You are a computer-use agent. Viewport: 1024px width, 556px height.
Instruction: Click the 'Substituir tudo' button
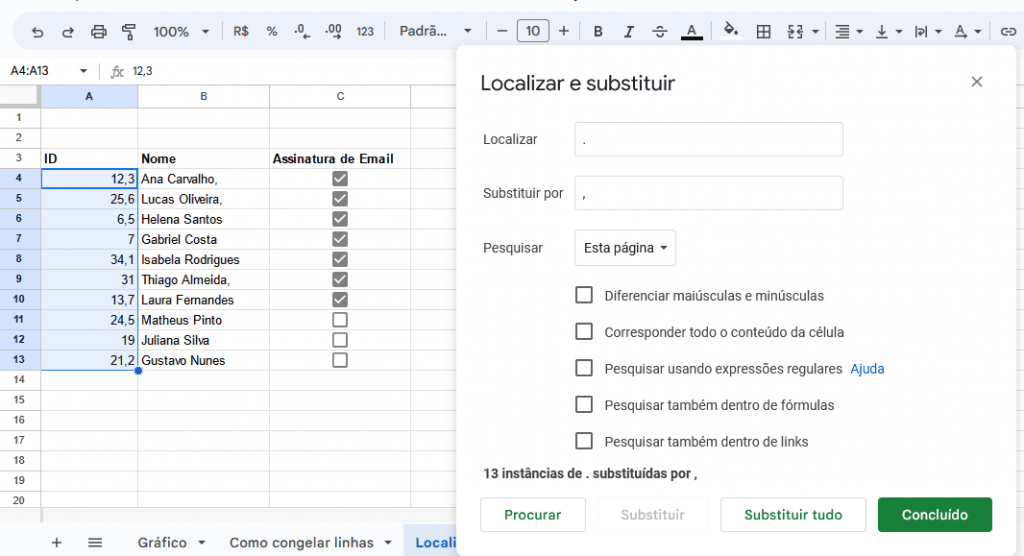point(793,515)
